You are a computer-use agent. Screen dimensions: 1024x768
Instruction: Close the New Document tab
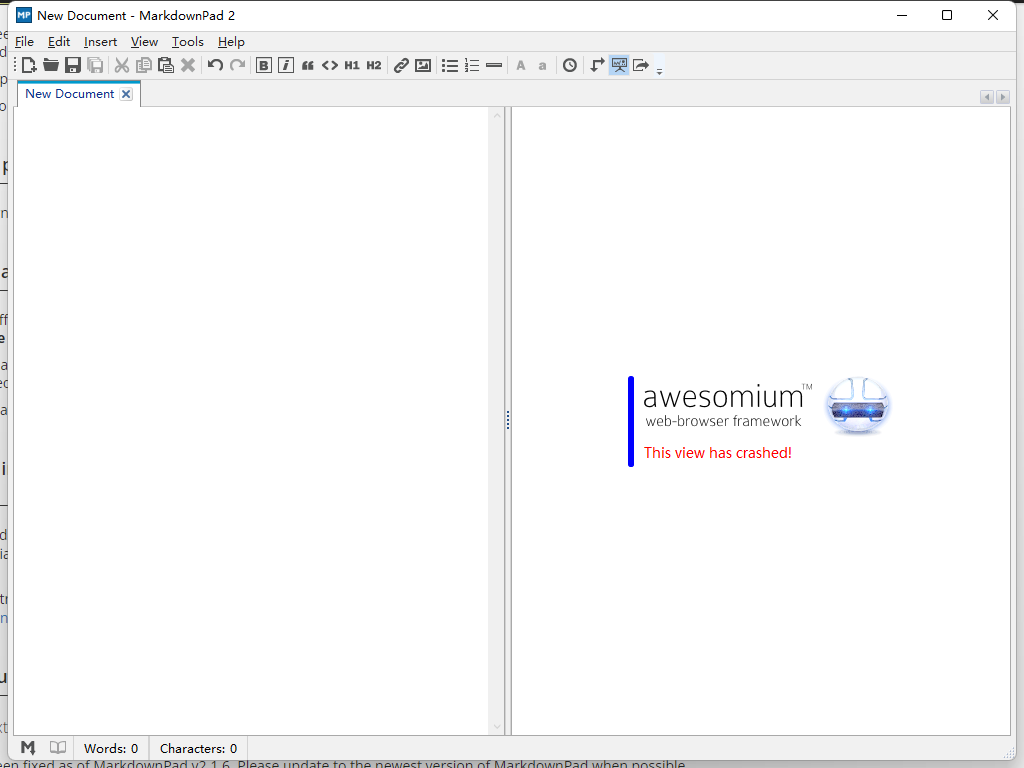[x=126, y=93]
